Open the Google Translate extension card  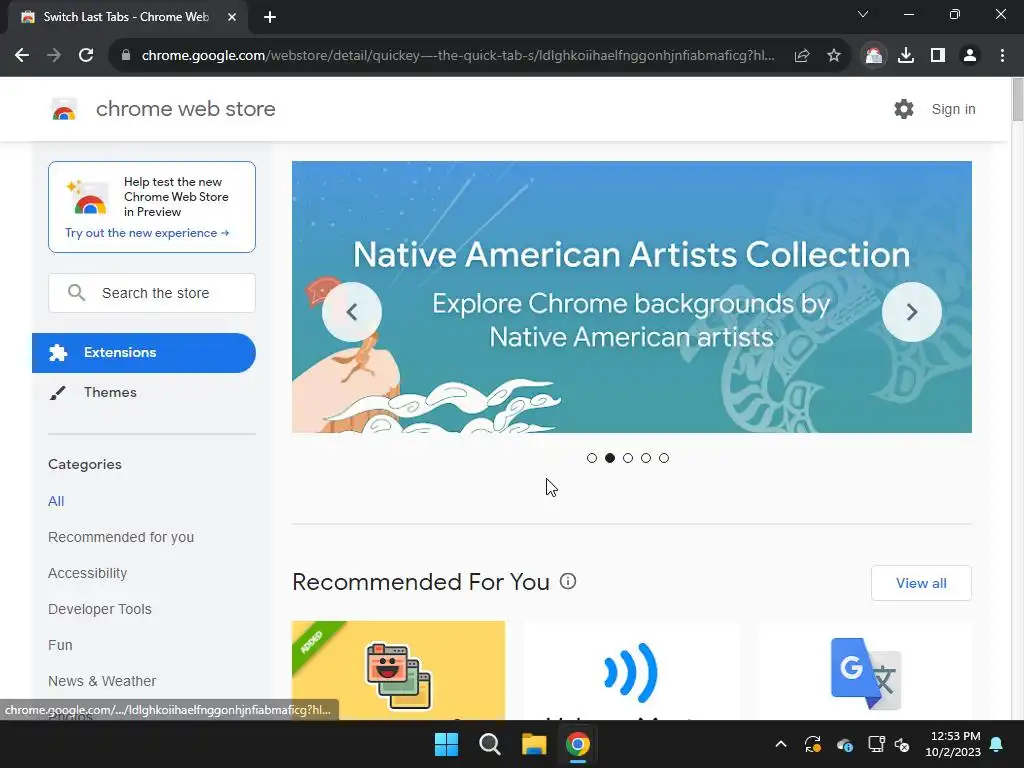point(865,671)
